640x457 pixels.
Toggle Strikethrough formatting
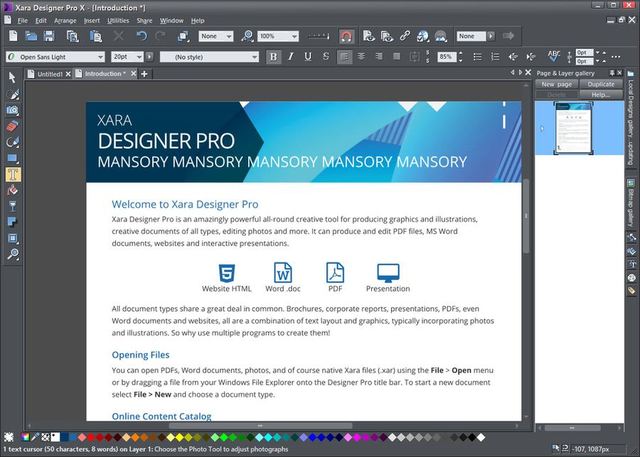[325, 57]
